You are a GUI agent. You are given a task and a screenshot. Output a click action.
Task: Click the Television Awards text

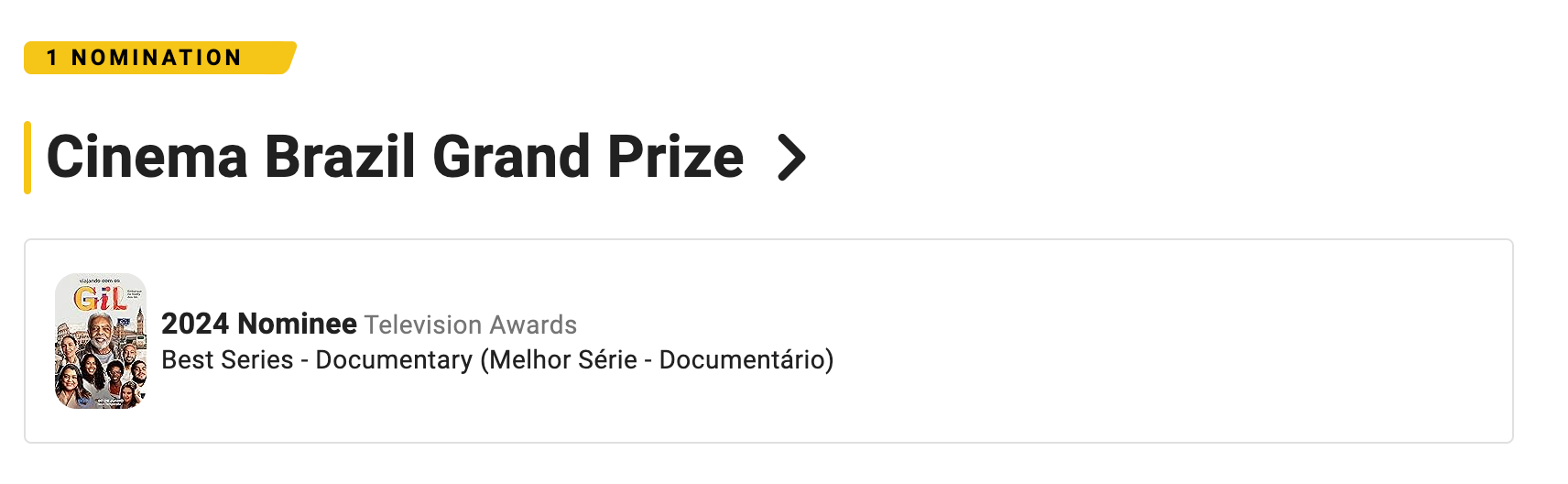pyautogui.click(x=471, y=325)
